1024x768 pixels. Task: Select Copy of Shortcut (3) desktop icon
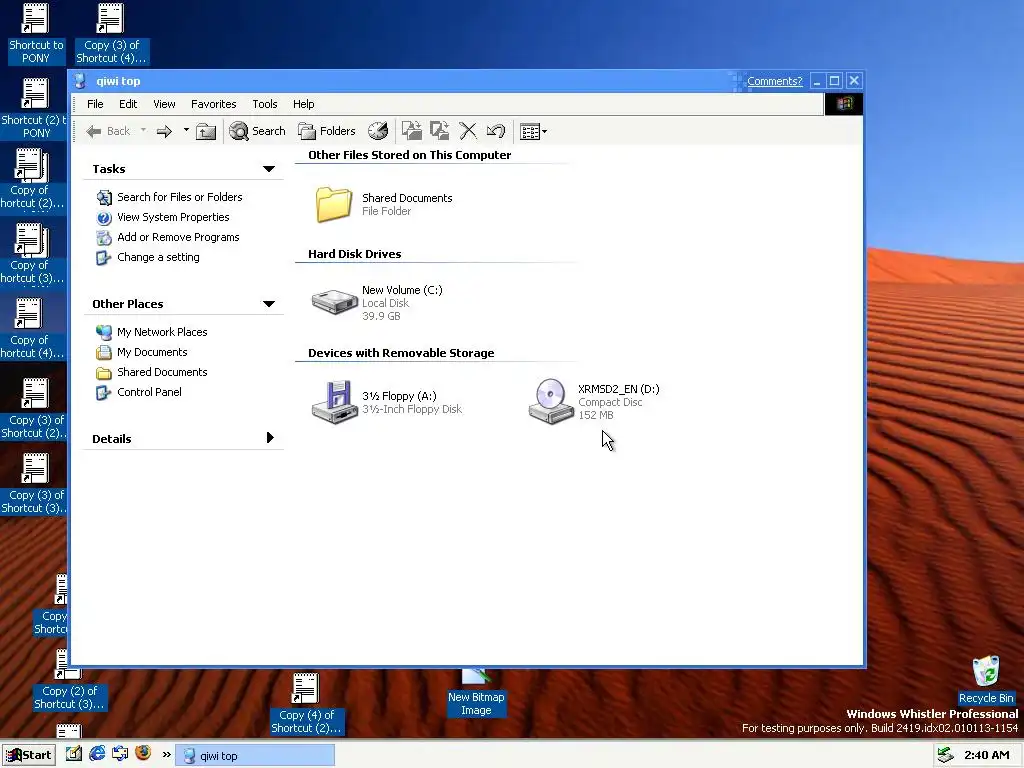click(x=31, y=253)
